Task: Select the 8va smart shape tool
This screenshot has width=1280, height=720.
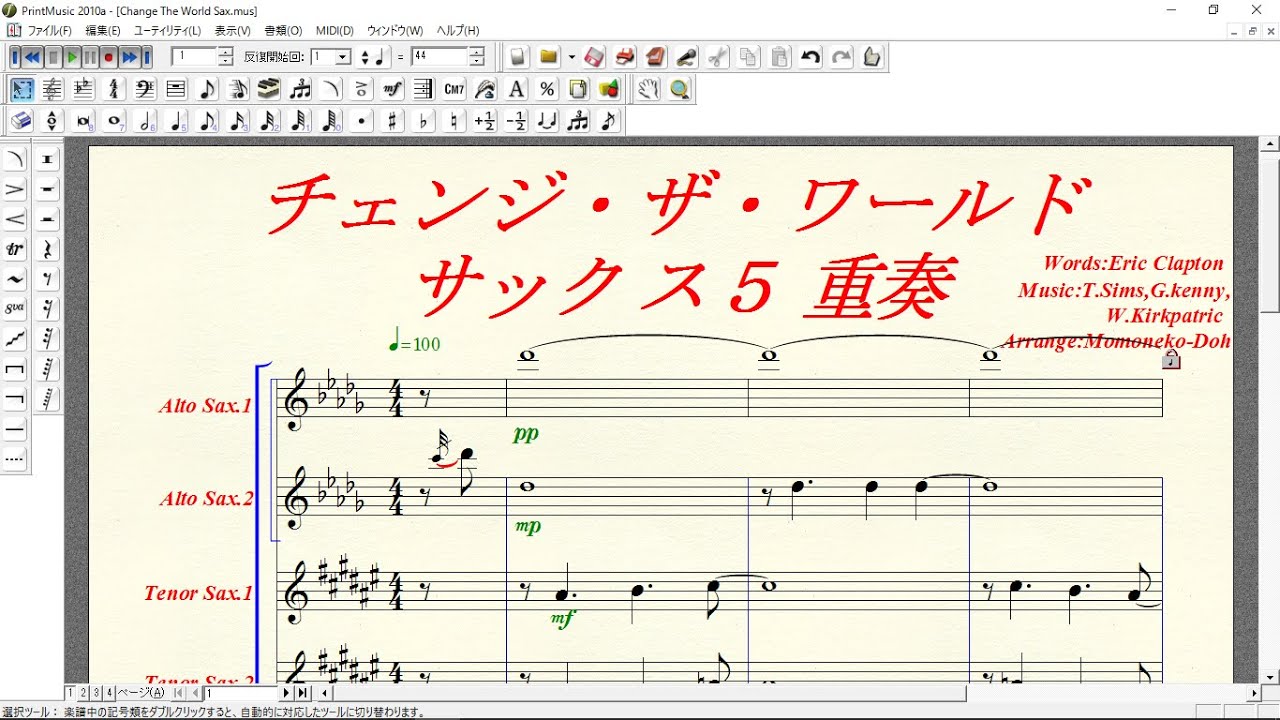Action: (x=15, y=309)
